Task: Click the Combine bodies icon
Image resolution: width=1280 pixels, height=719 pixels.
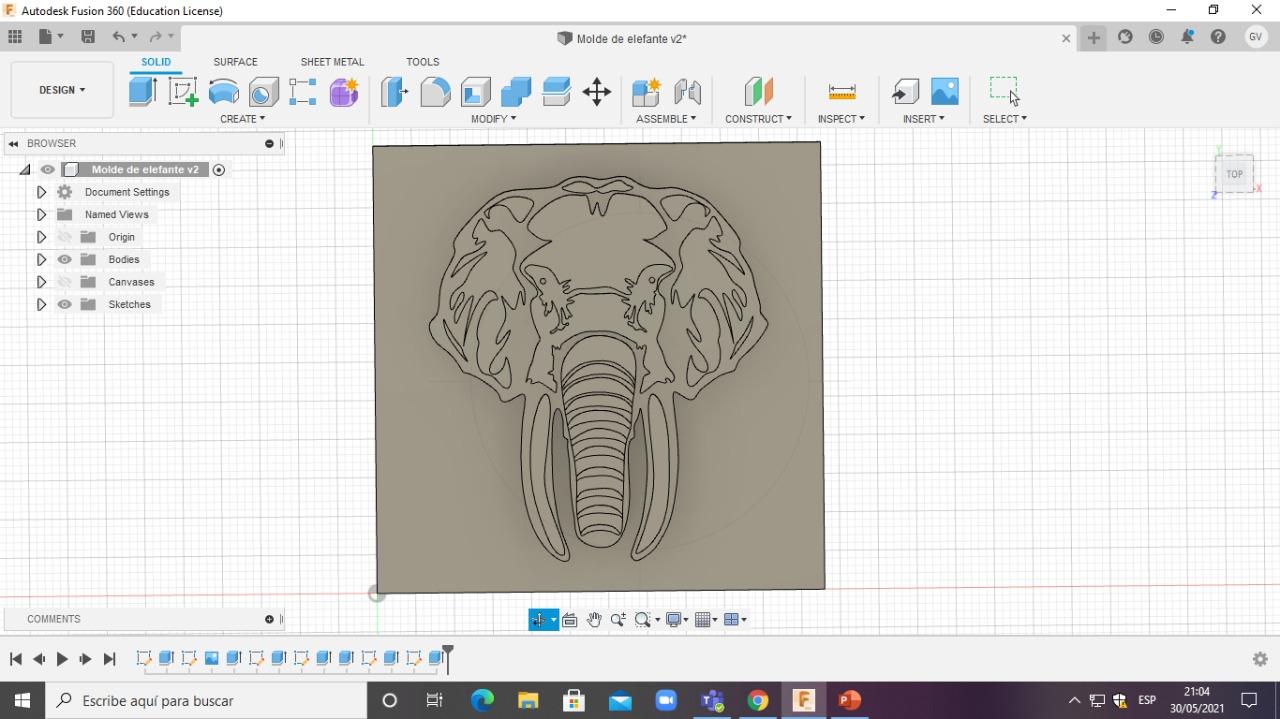Action: coord(516,91)
